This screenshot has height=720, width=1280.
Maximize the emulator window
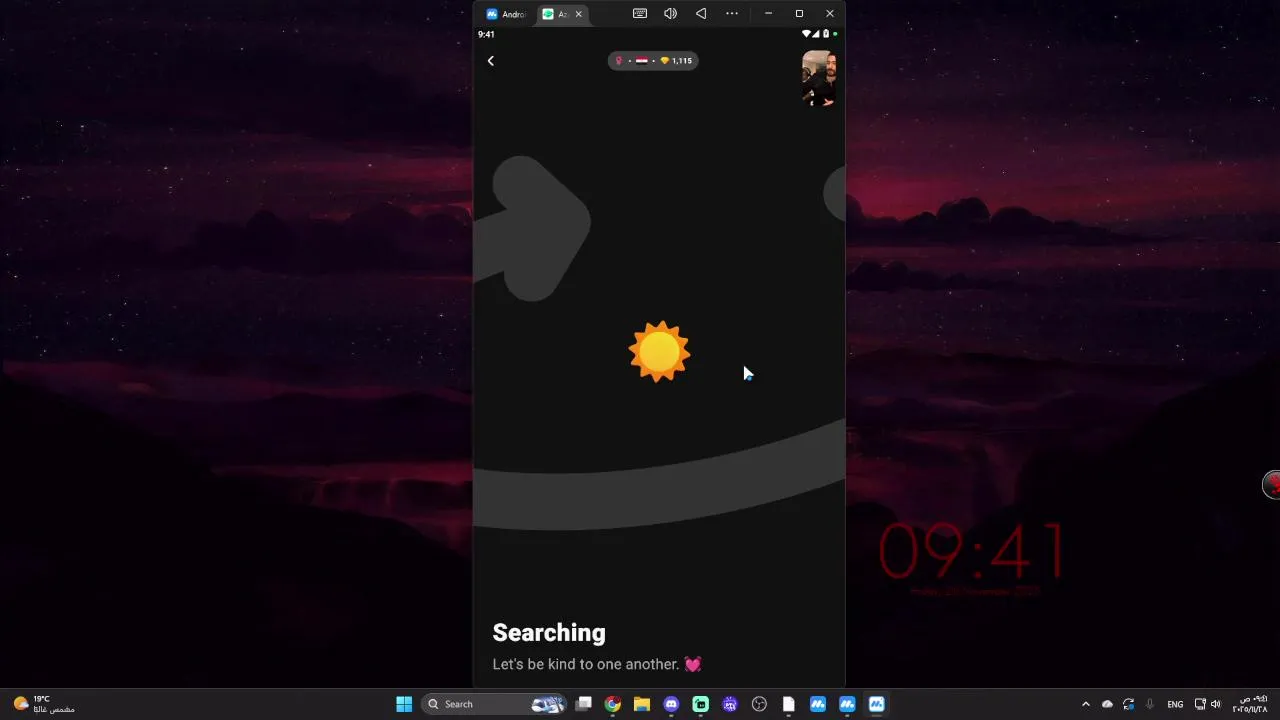point(799,14)
